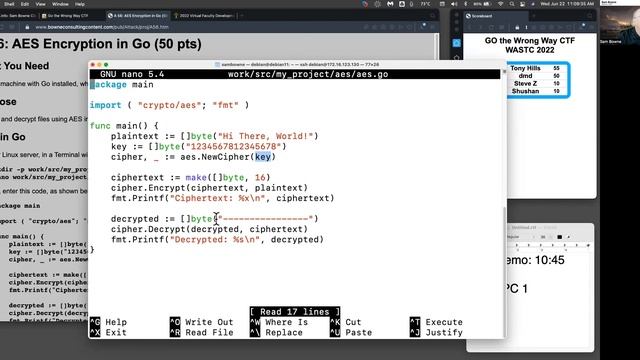Click the cipher.Encrypt line
The height and width of the screenshot is (360, 640).
(x=209, y=188)
